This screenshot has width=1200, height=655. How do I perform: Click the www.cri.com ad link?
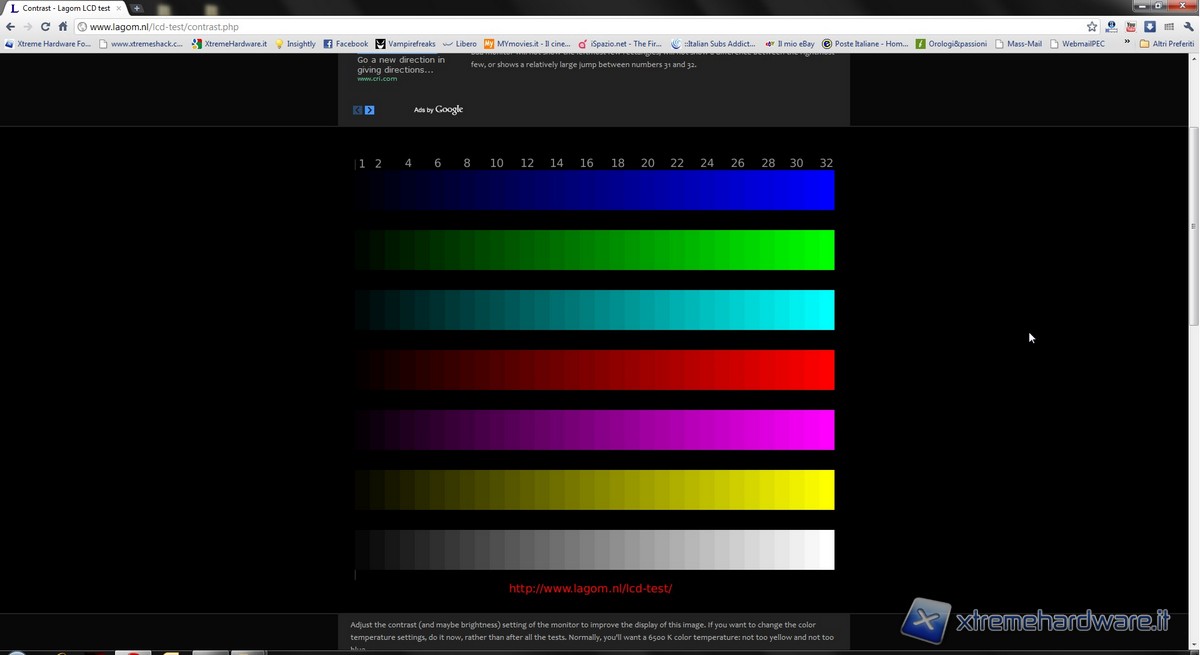377,79
